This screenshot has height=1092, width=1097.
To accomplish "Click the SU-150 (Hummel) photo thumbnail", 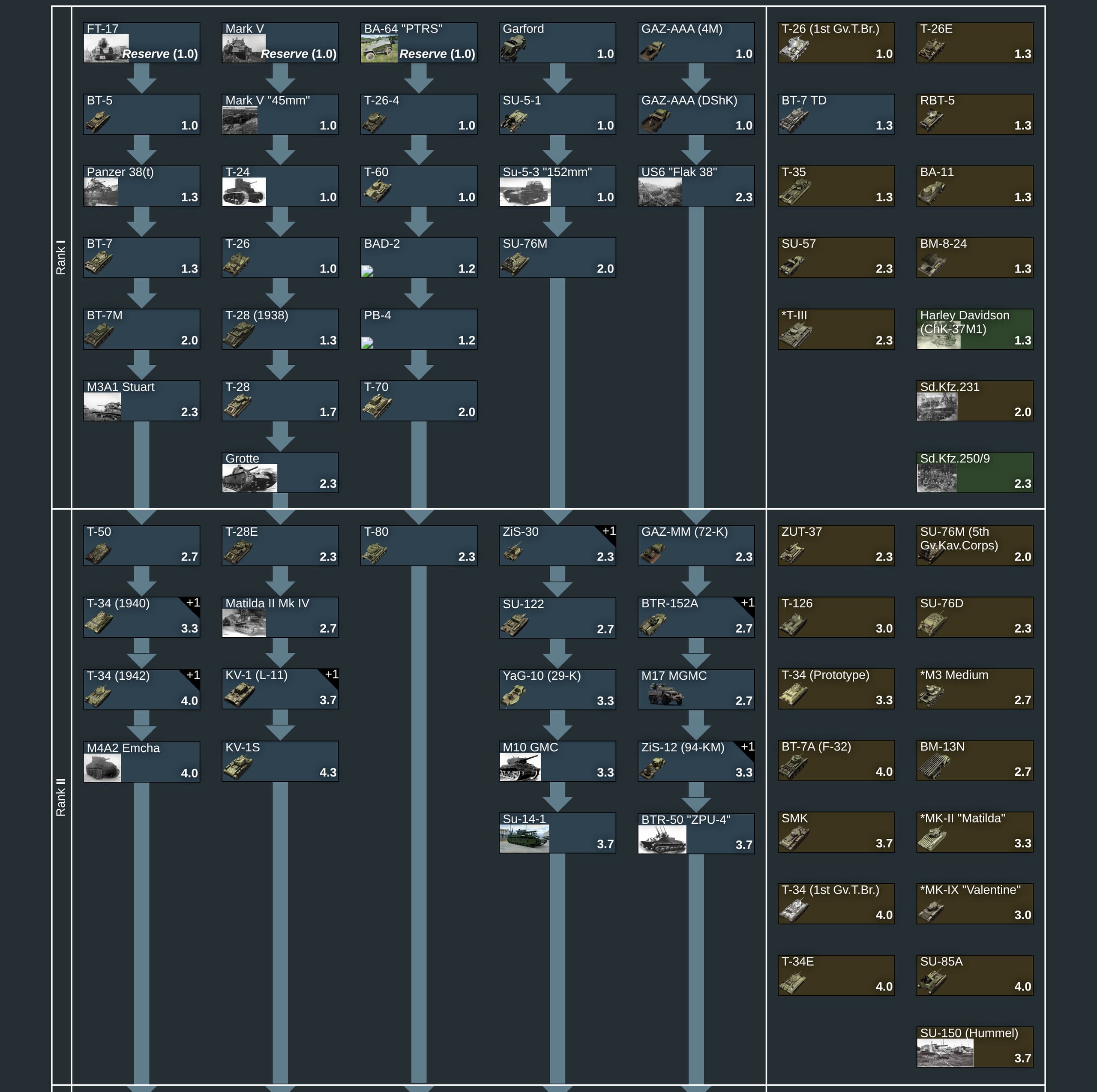I will coord(945,1053).
